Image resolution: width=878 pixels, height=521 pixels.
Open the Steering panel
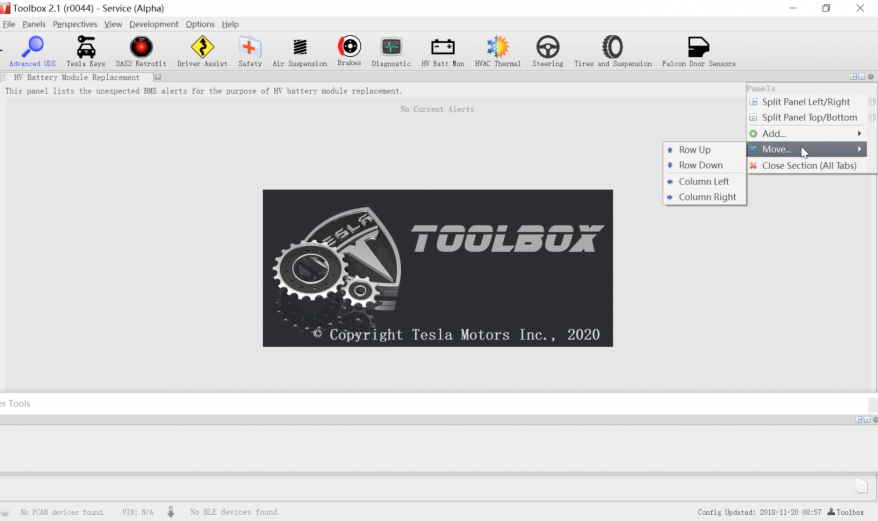tap(548, 51)
